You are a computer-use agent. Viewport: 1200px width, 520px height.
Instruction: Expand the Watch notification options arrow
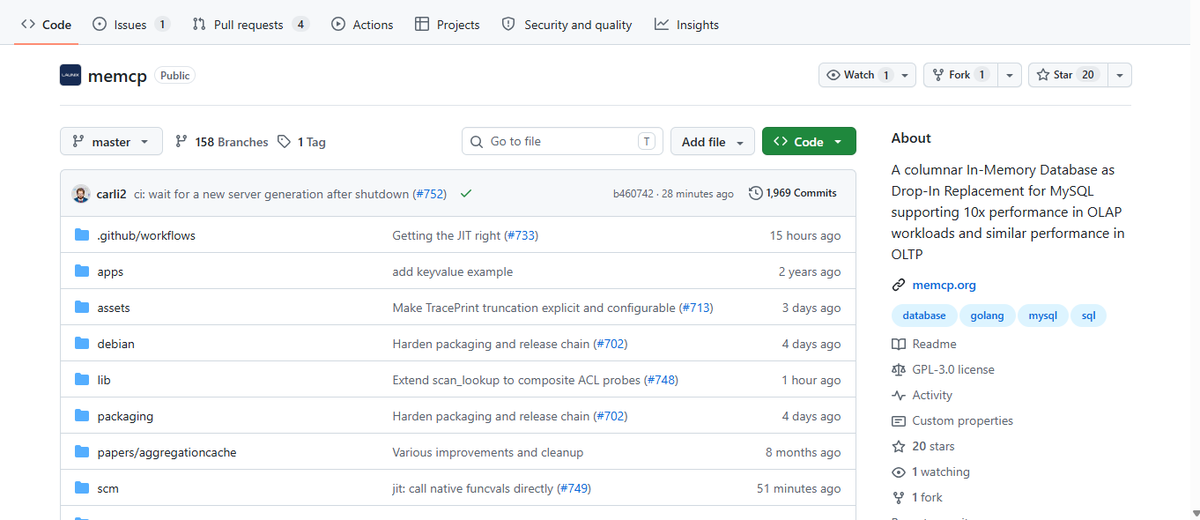click(905, 75)
